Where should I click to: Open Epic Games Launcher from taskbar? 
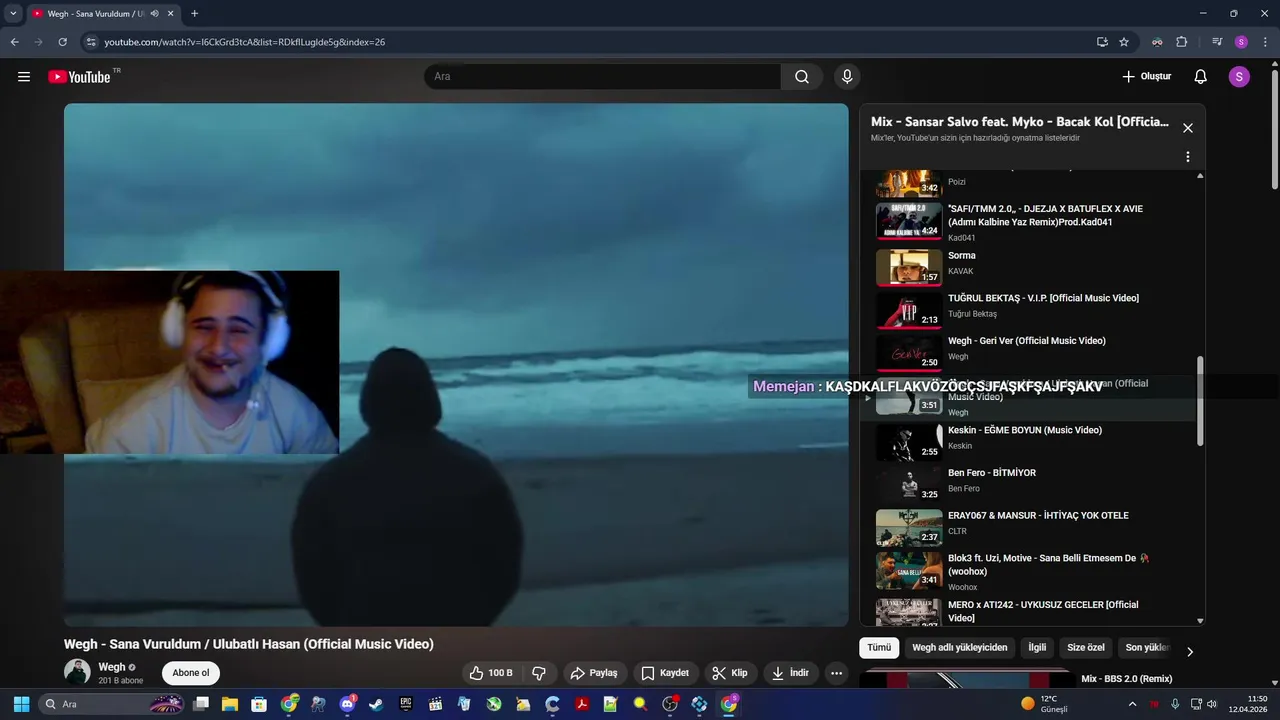coord(405,704)
